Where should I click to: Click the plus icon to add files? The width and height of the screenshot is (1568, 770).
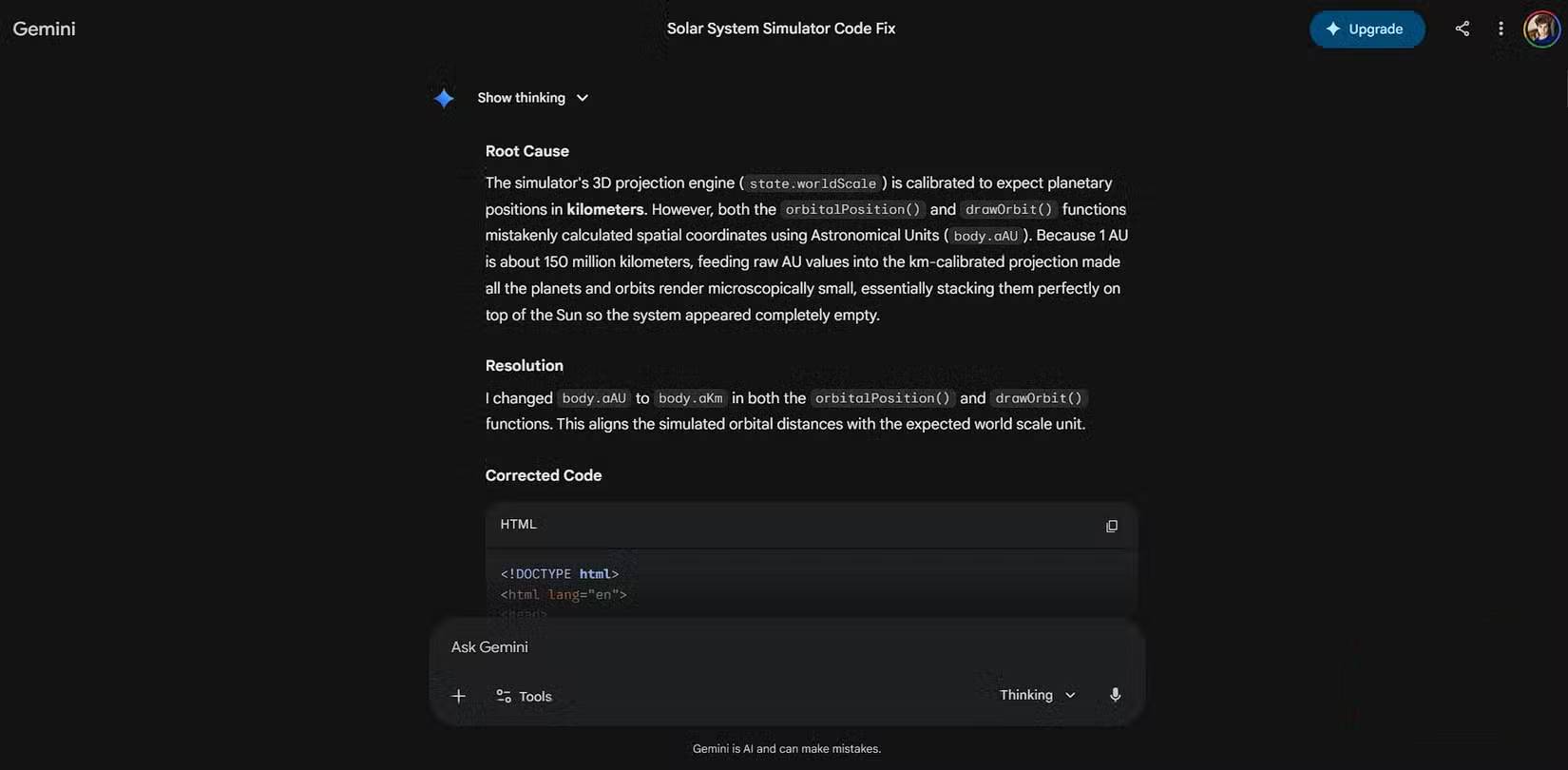458,696
